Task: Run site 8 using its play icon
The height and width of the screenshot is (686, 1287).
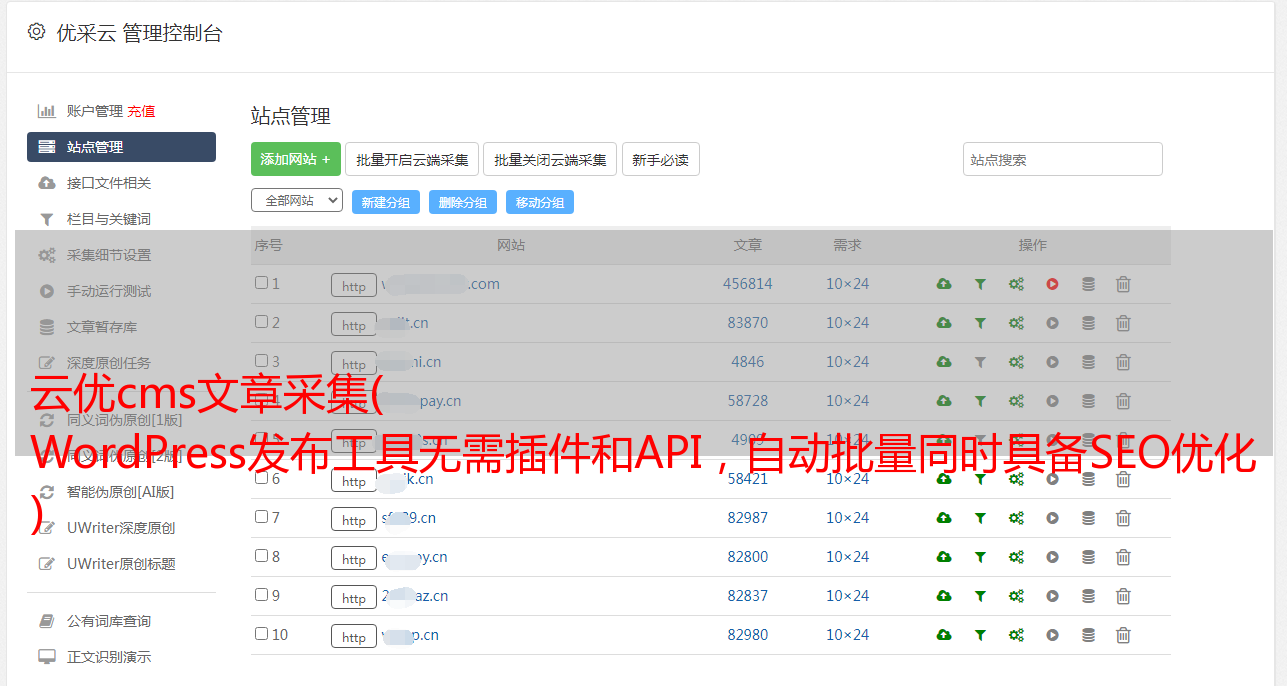Action: [1052, 557]
